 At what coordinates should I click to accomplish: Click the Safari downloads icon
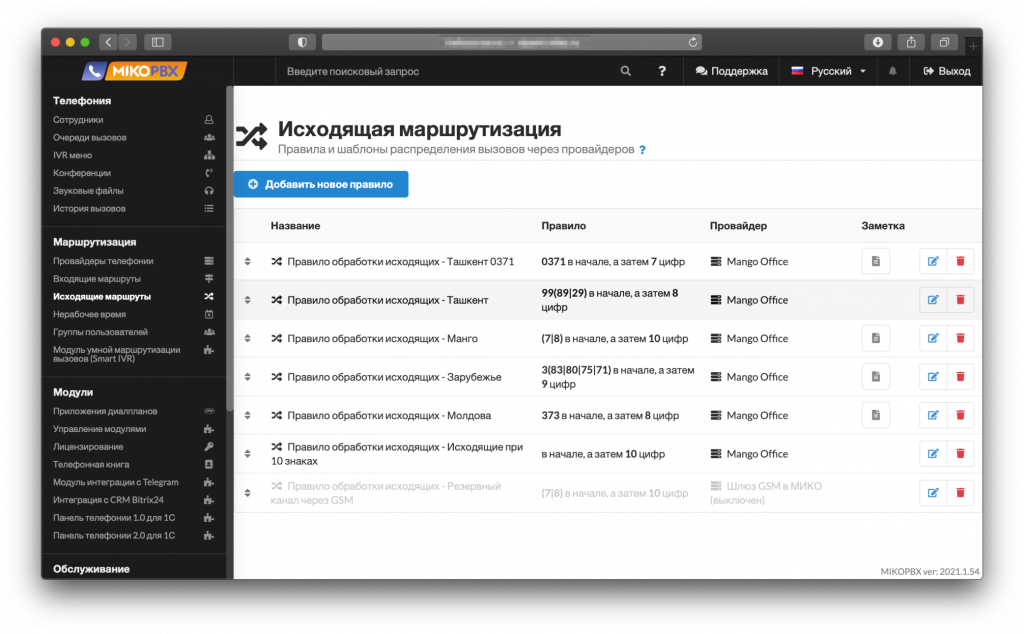(877, 42)
